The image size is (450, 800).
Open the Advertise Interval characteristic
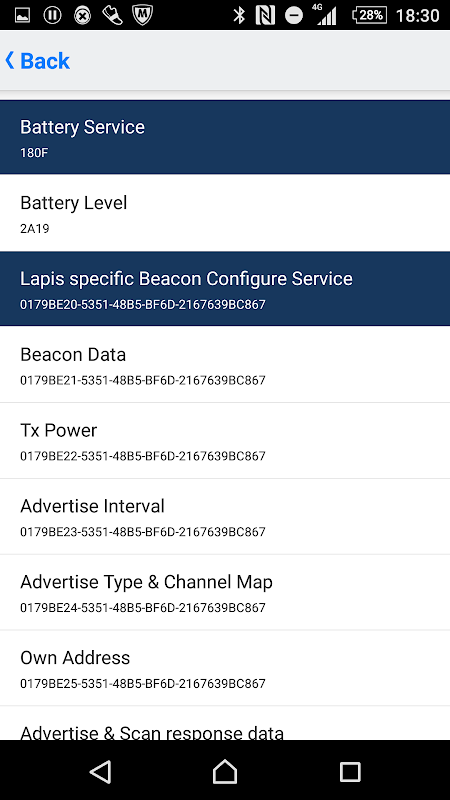tap(225, 516)
